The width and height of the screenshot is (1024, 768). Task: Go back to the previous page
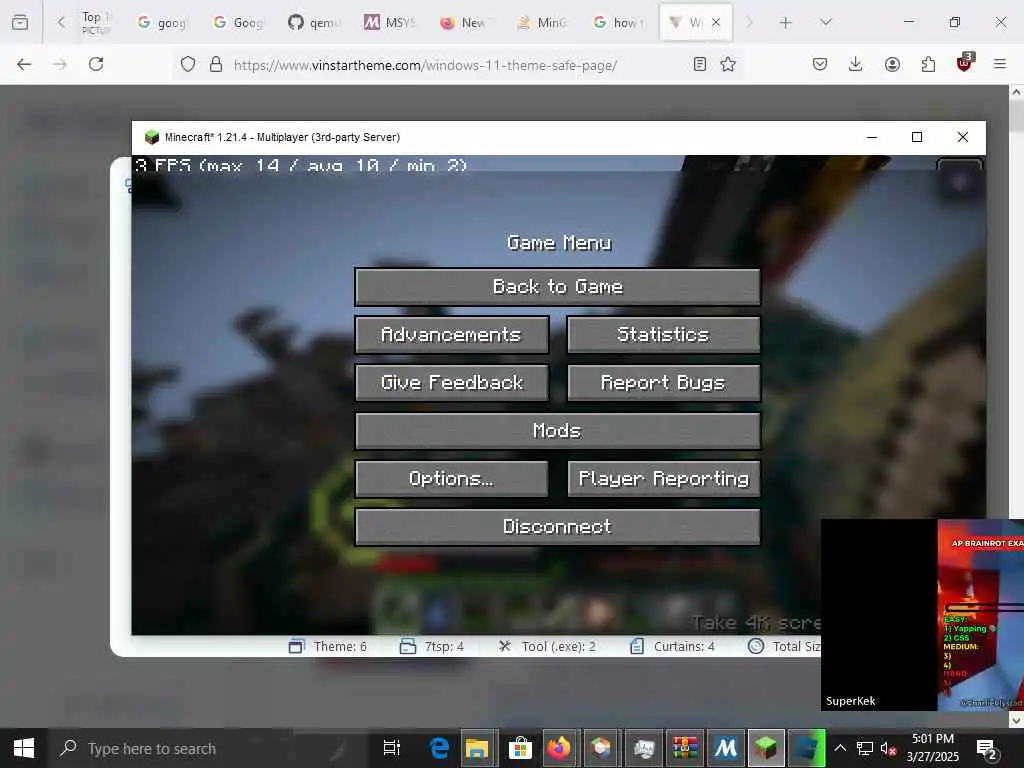point(24,64)
